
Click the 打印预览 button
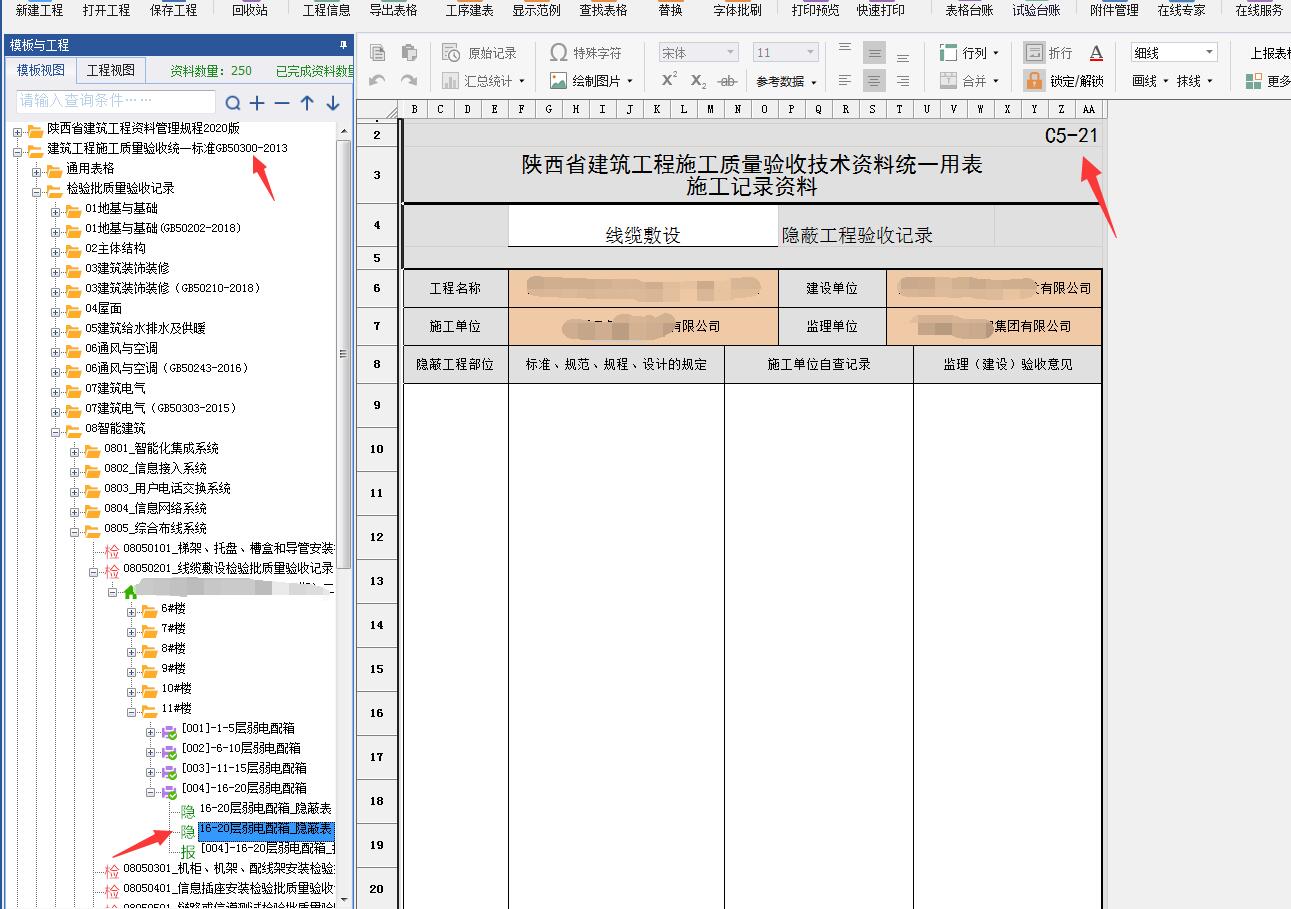point(815,10)
